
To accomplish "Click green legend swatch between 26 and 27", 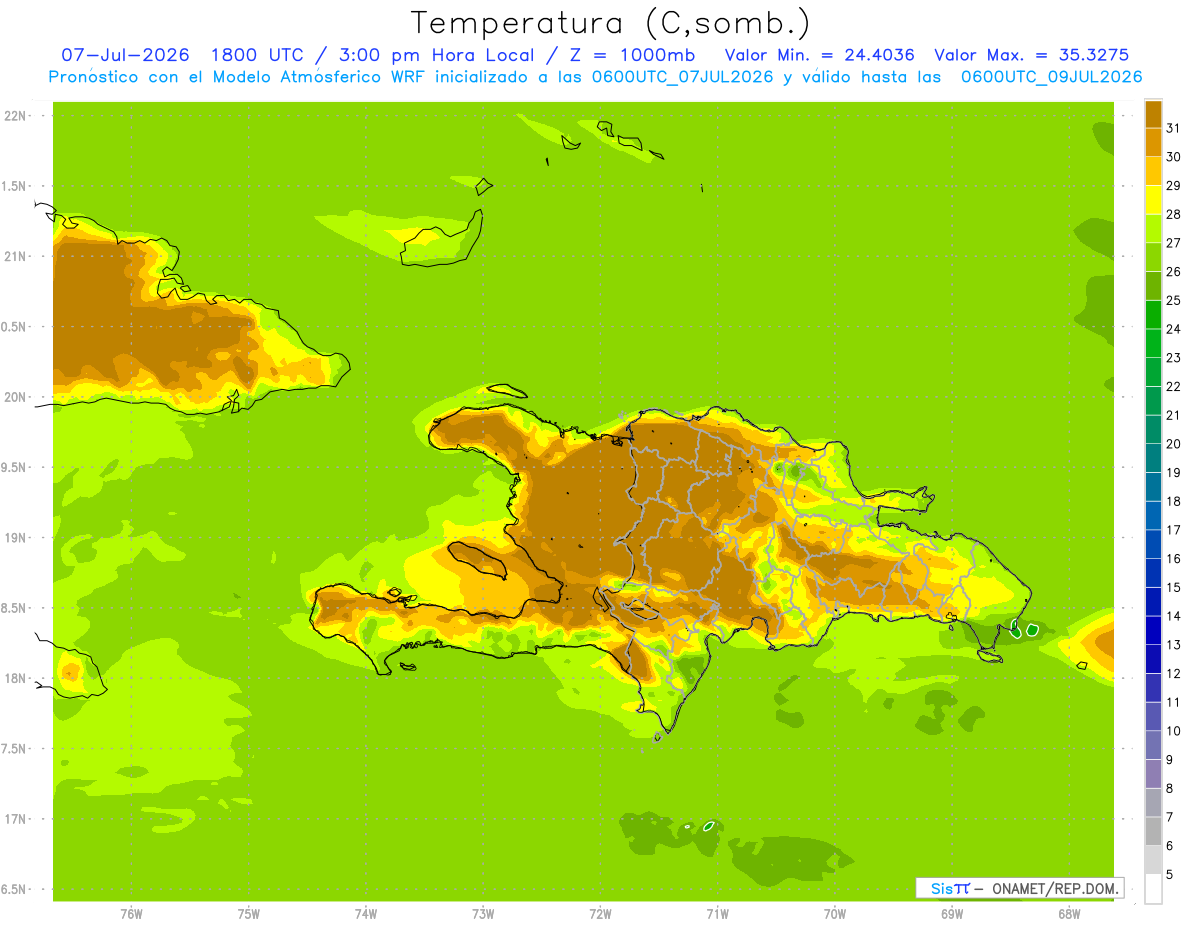I will point(1153,257).
